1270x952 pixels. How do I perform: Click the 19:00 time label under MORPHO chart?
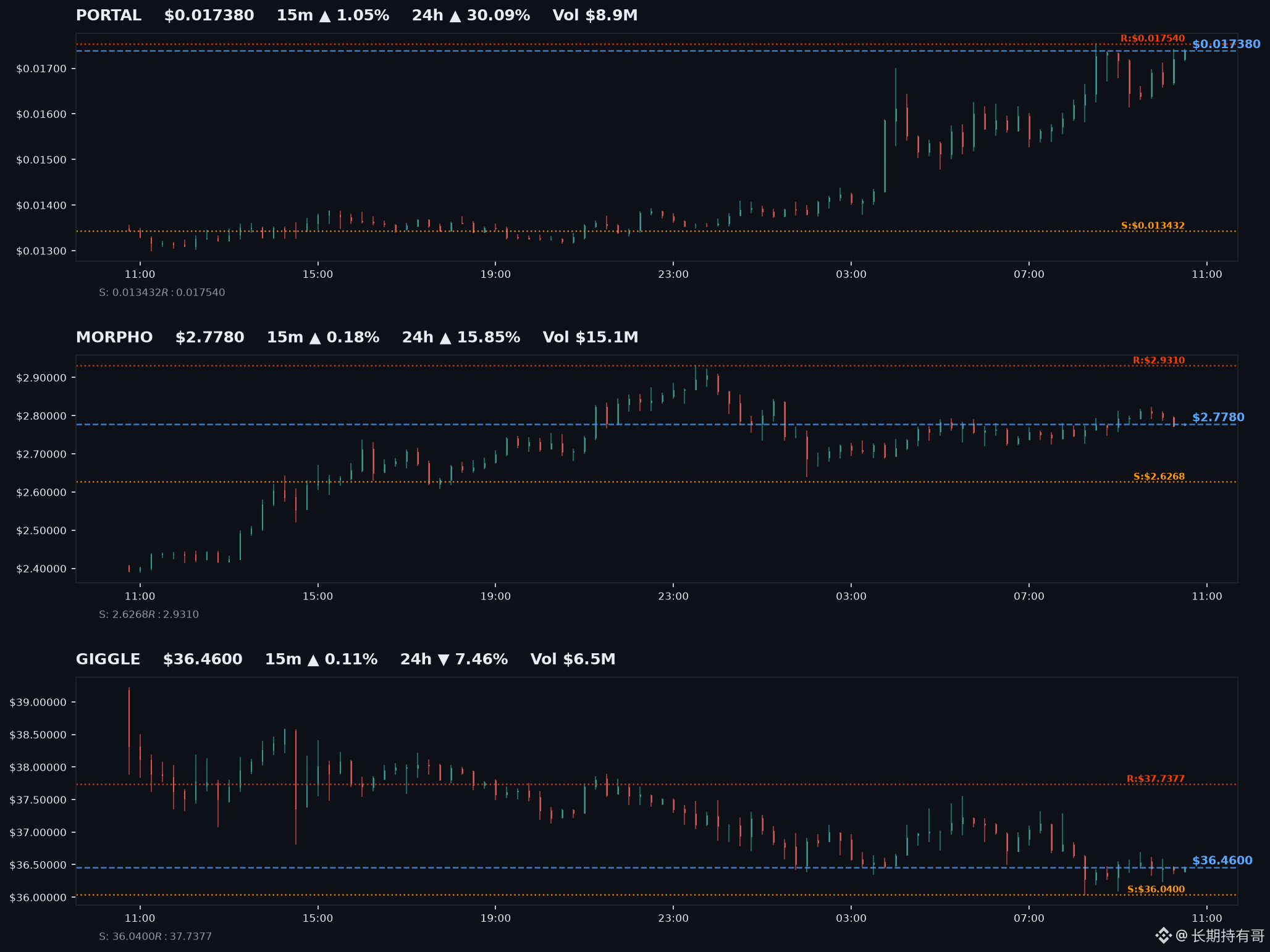[495, 596]
